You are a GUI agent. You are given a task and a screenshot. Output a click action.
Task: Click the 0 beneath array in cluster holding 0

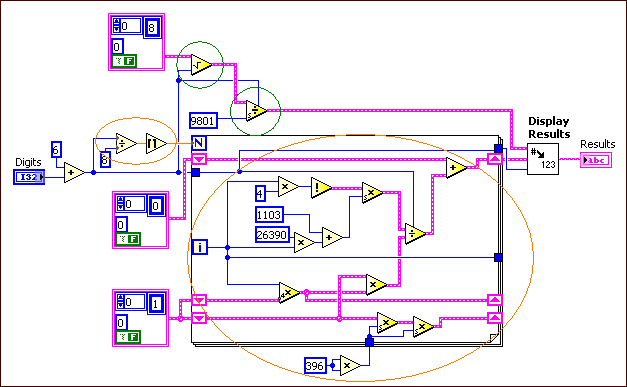[121, 225]
